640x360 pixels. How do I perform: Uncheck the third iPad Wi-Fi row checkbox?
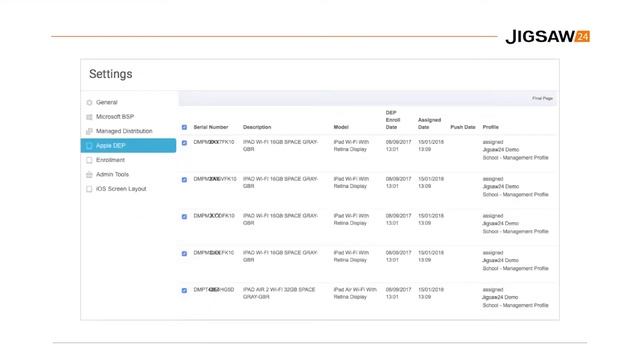click(x=184, y=217)
